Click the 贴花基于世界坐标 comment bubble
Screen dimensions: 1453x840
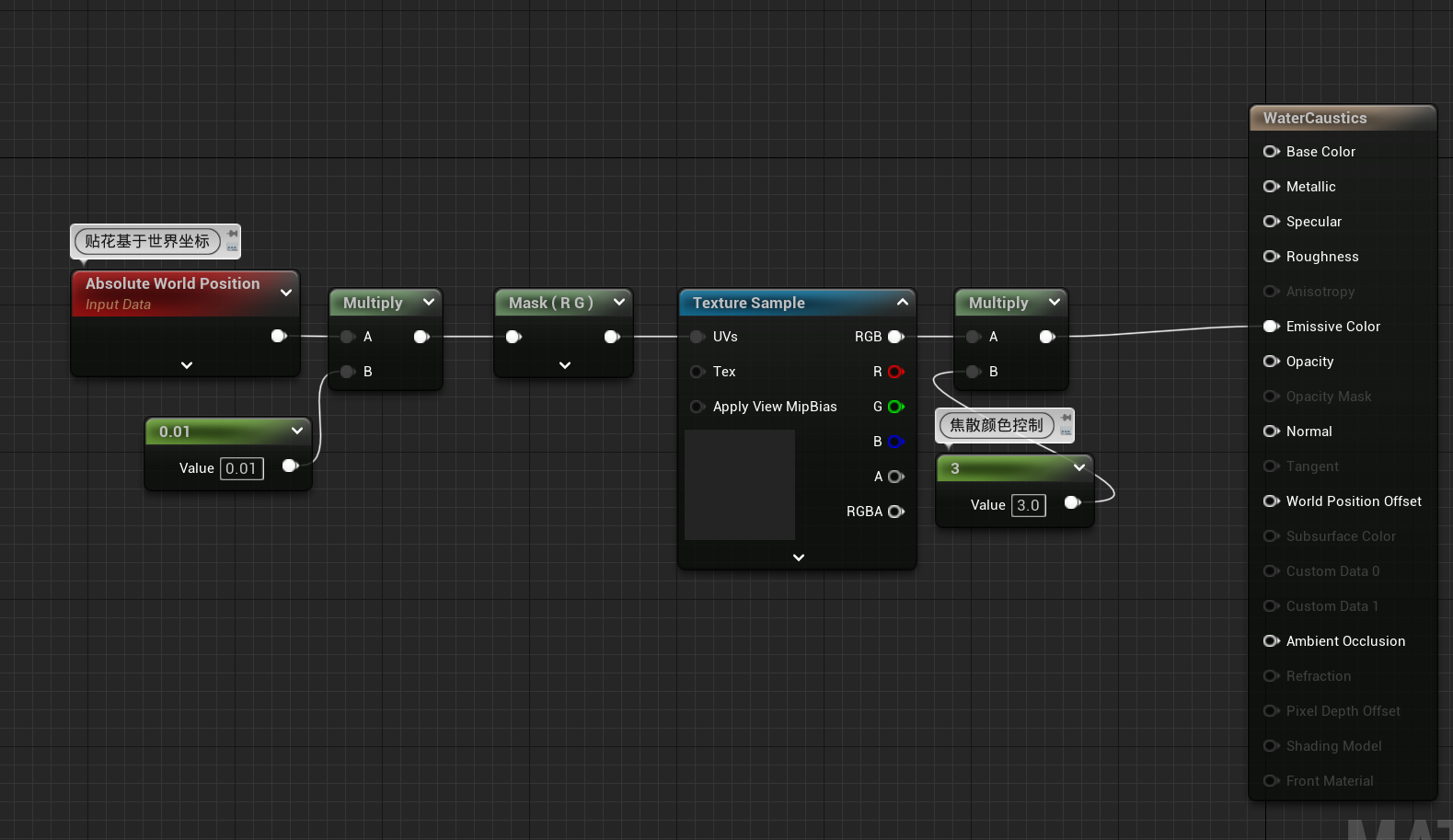(x=147, y=241)
